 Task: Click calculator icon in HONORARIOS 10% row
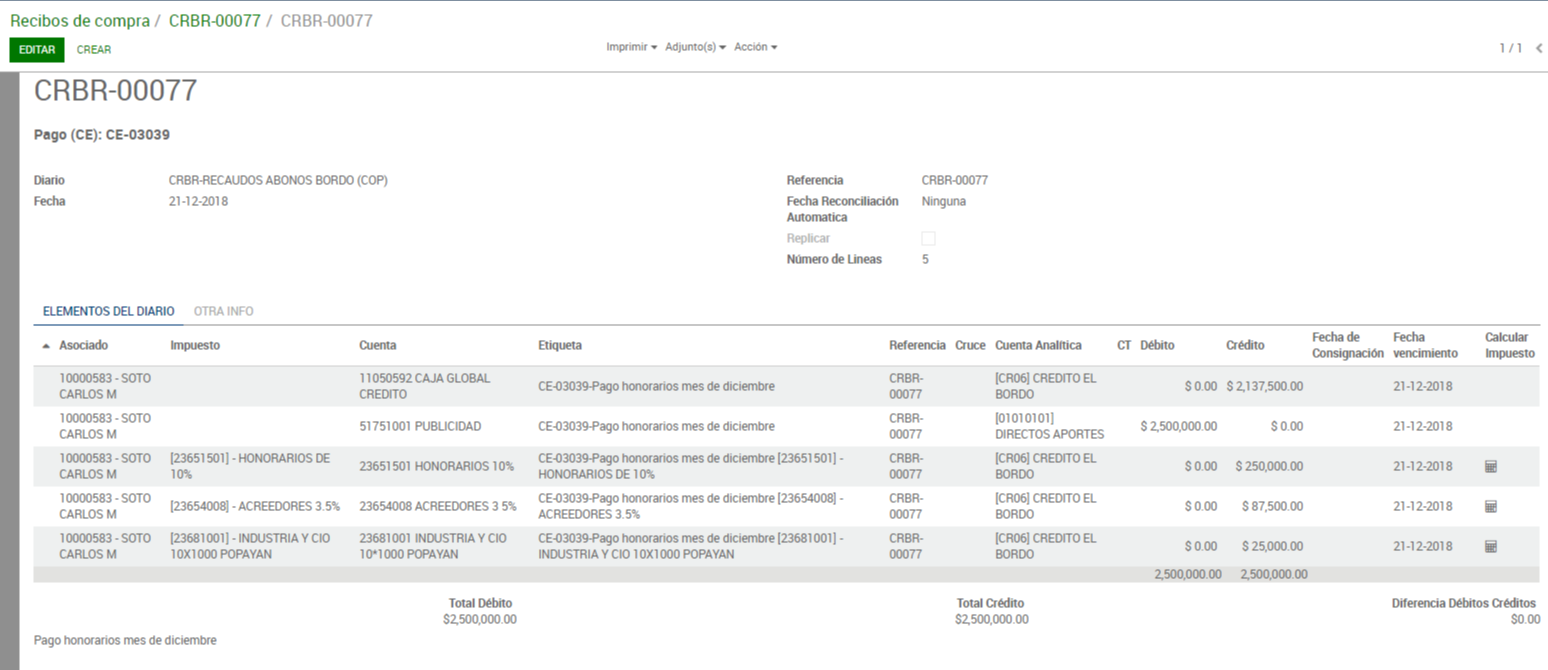(x=1490, y=467)
